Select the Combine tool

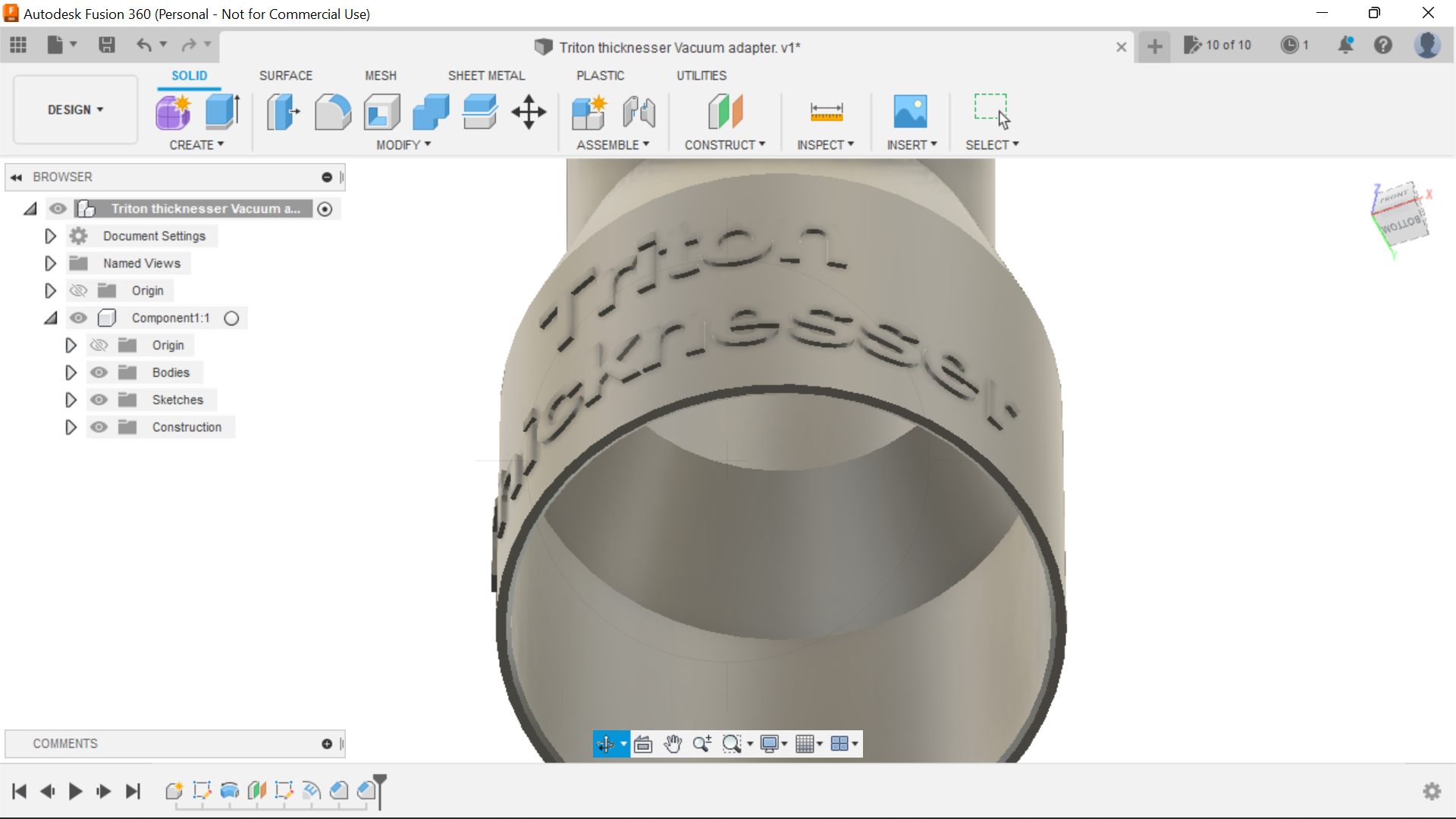coord(431,111)
